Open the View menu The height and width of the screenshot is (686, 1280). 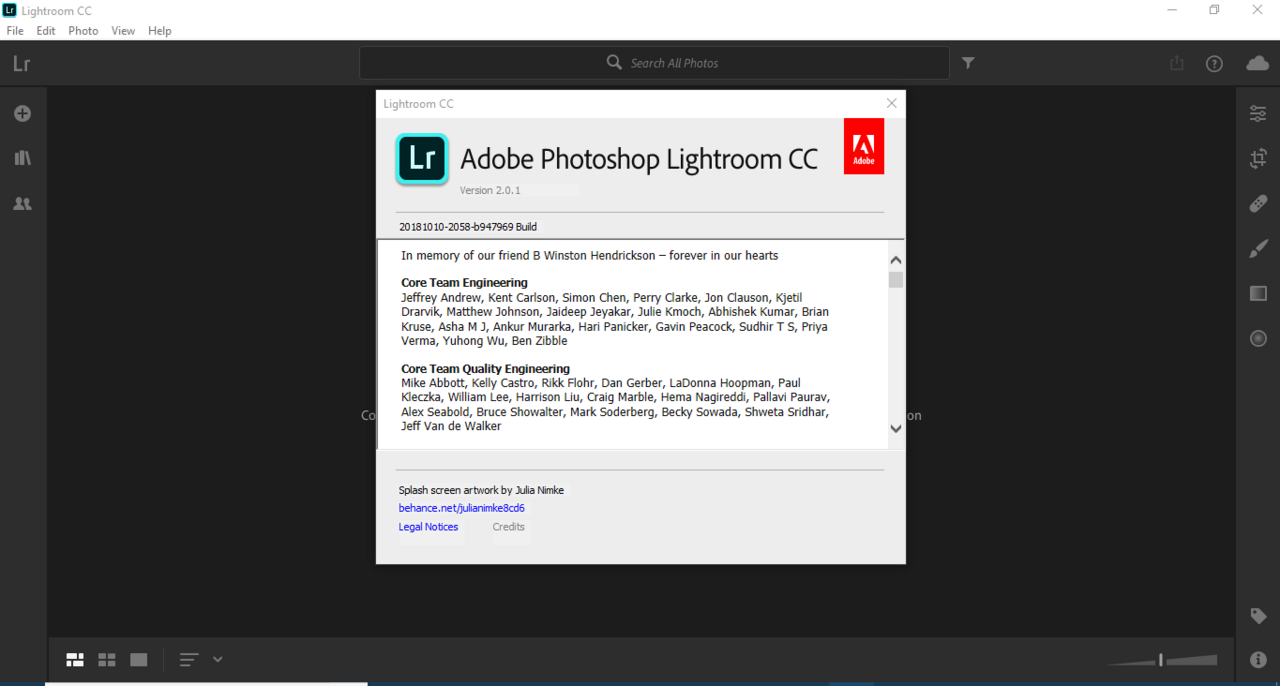click(123, 31)
